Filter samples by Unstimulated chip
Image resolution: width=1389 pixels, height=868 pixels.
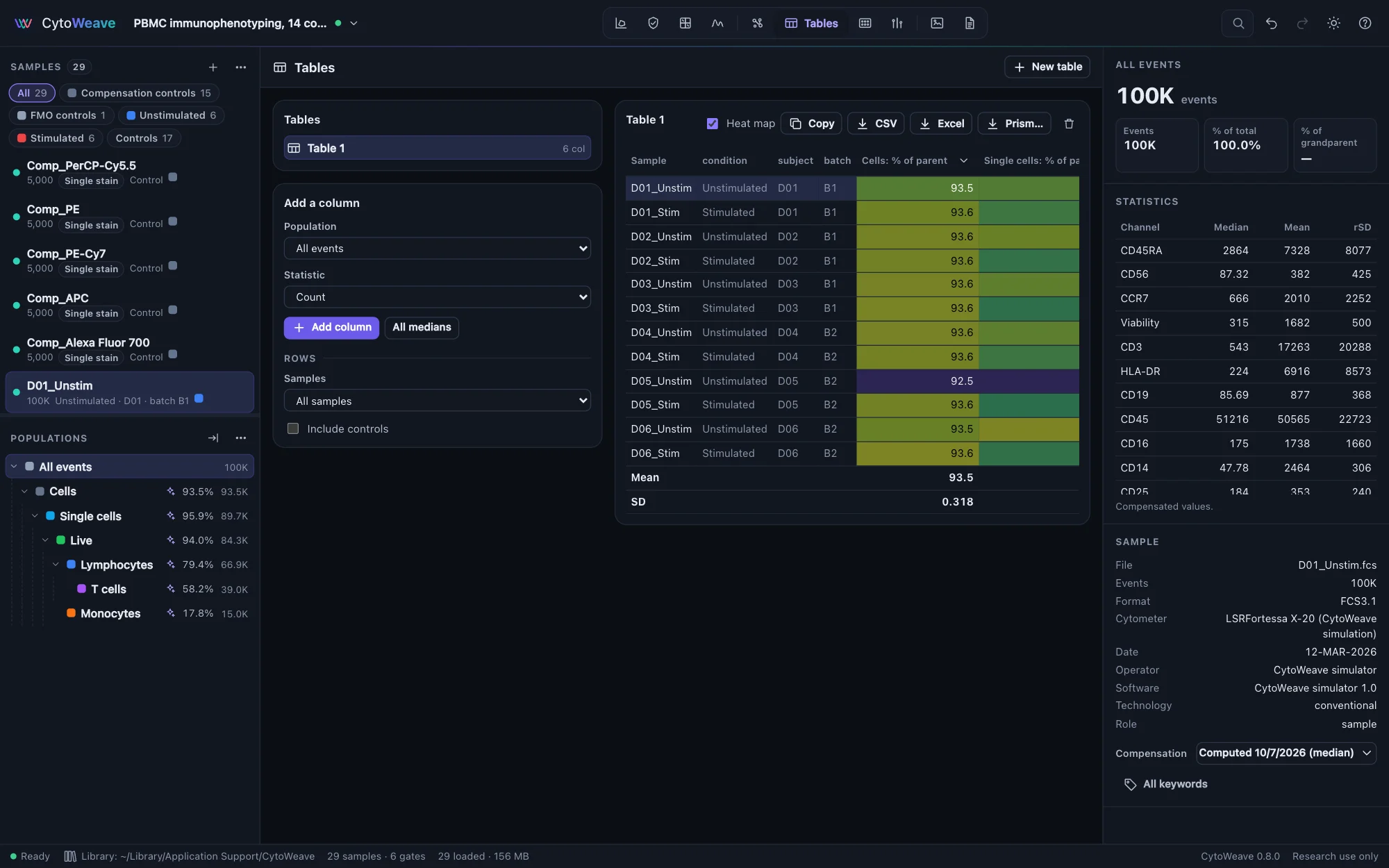[171, 115]
